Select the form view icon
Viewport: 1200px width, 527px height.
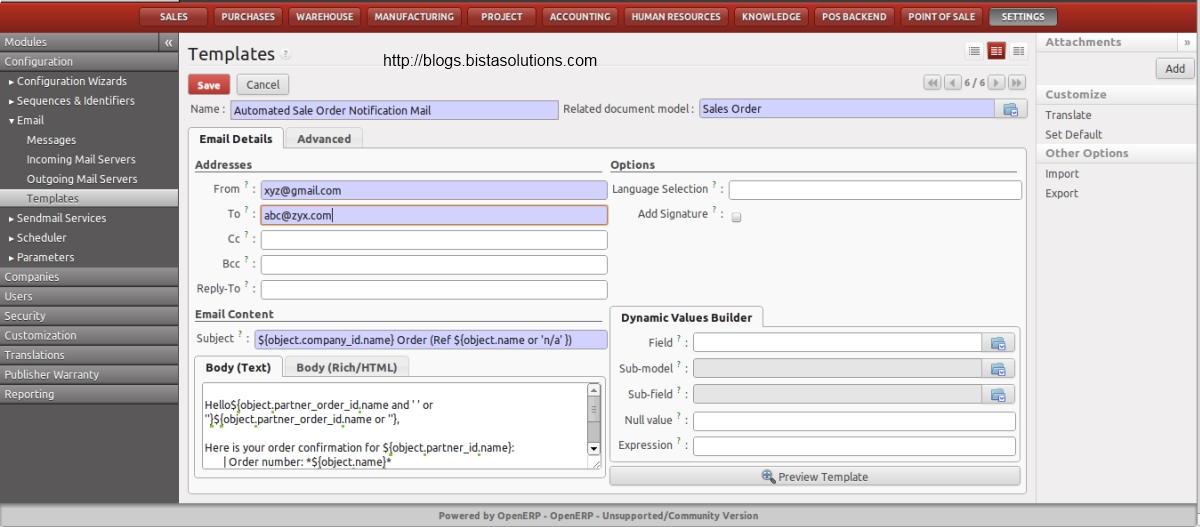[996, 51]
